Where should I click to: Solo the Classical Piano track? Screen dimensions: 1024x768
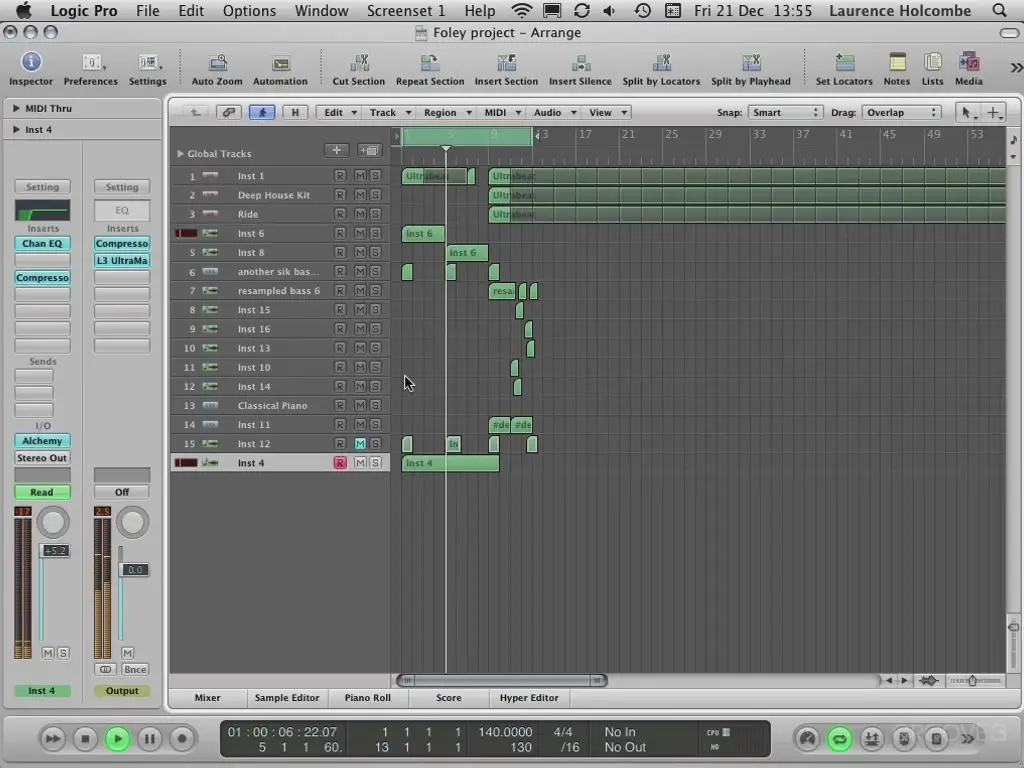375,405
